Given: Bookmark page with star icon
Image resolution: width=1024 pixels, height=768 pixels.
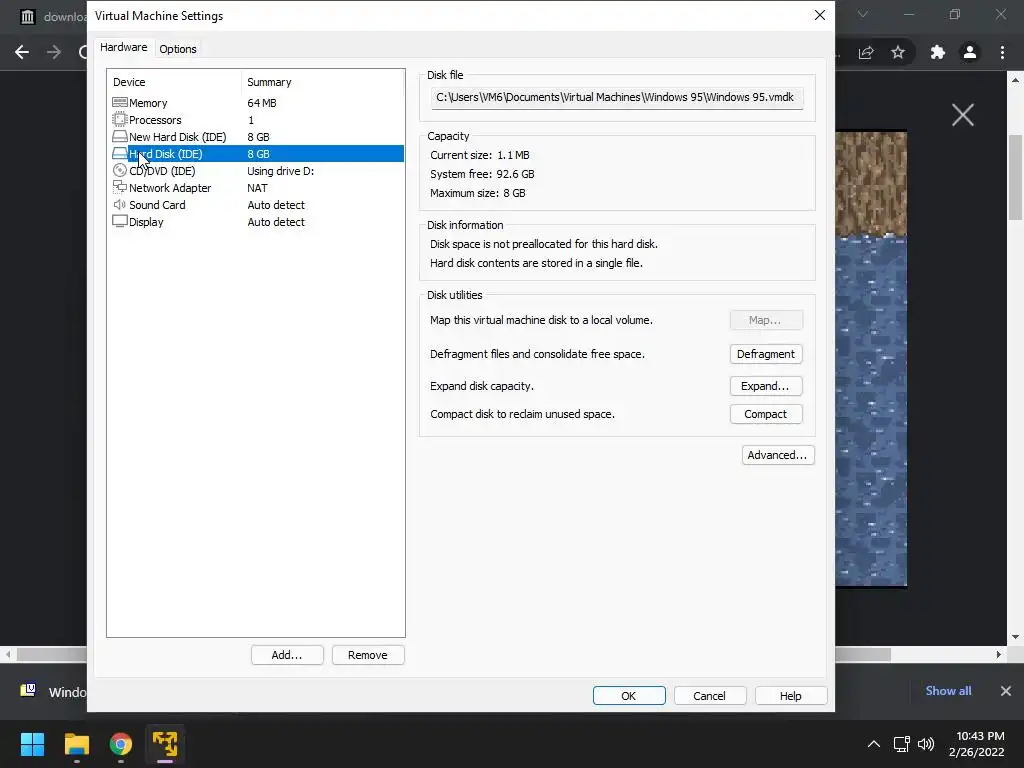Looking at the screenshot, I should (x=898, y=52).
